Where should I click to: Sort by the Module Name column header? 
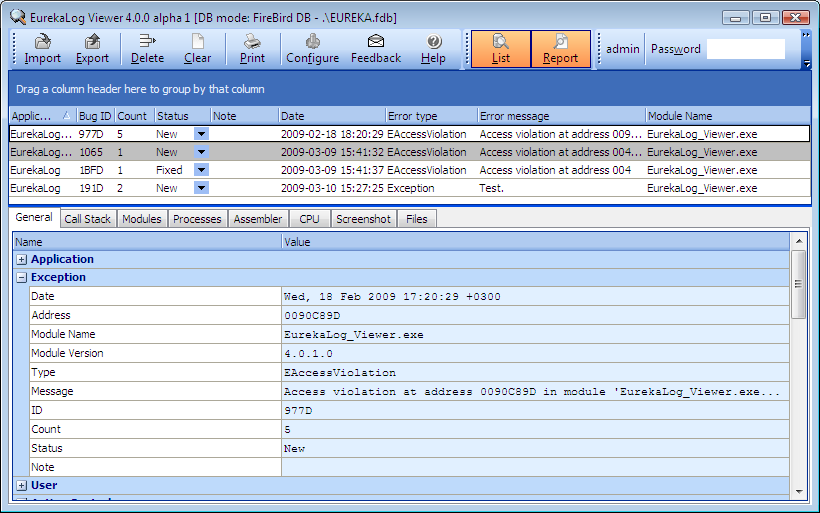(x=728, y=116)
